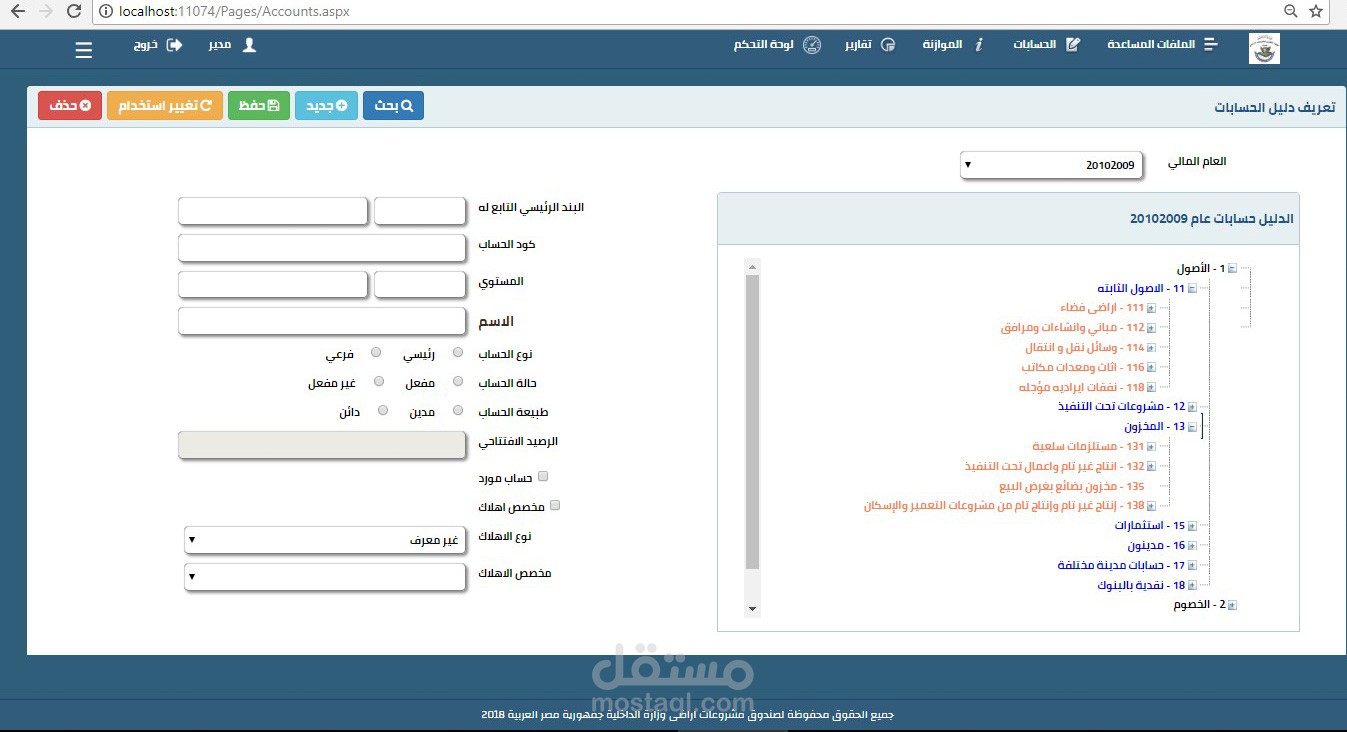This screenshot has width=1347, height=732.
Task: Click الرصيد الافتتاحي field
Action: [322, 446]
